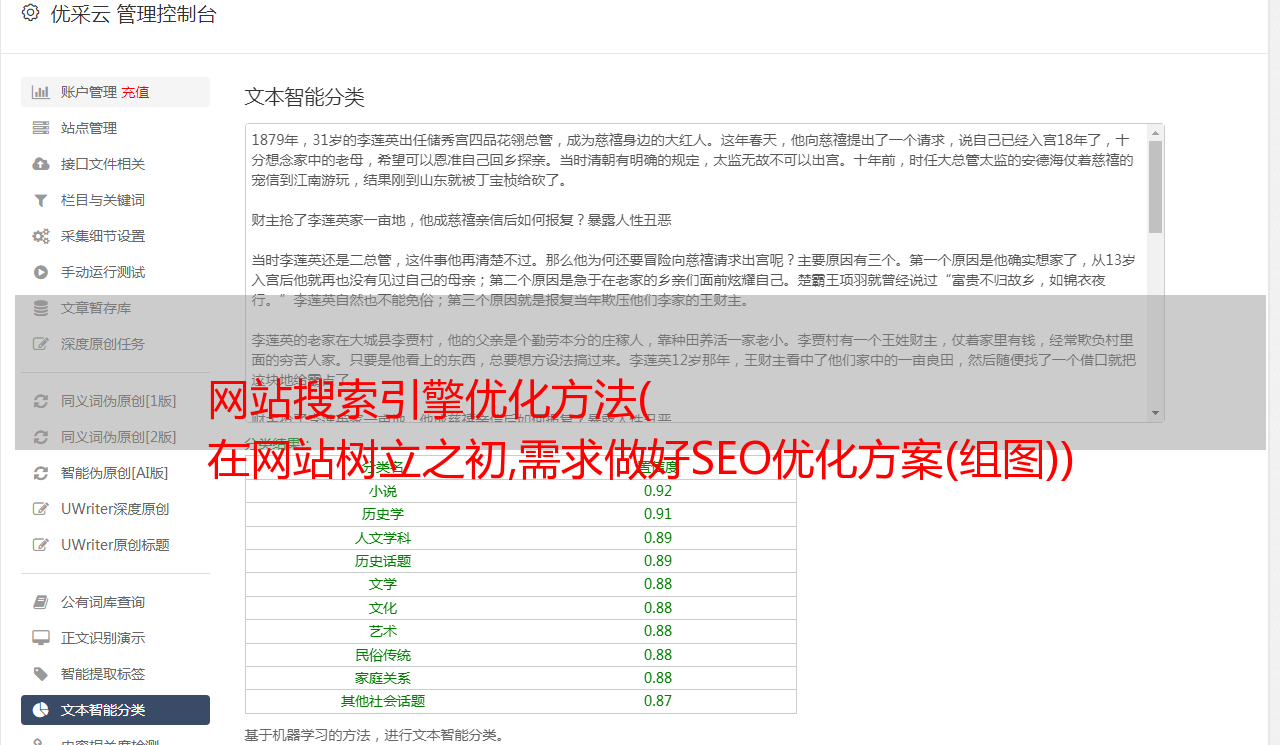This screenshot has width=1280, height=745.
Task: Click the play icon for 手动运行测试
Action: [x=41, y=272]
